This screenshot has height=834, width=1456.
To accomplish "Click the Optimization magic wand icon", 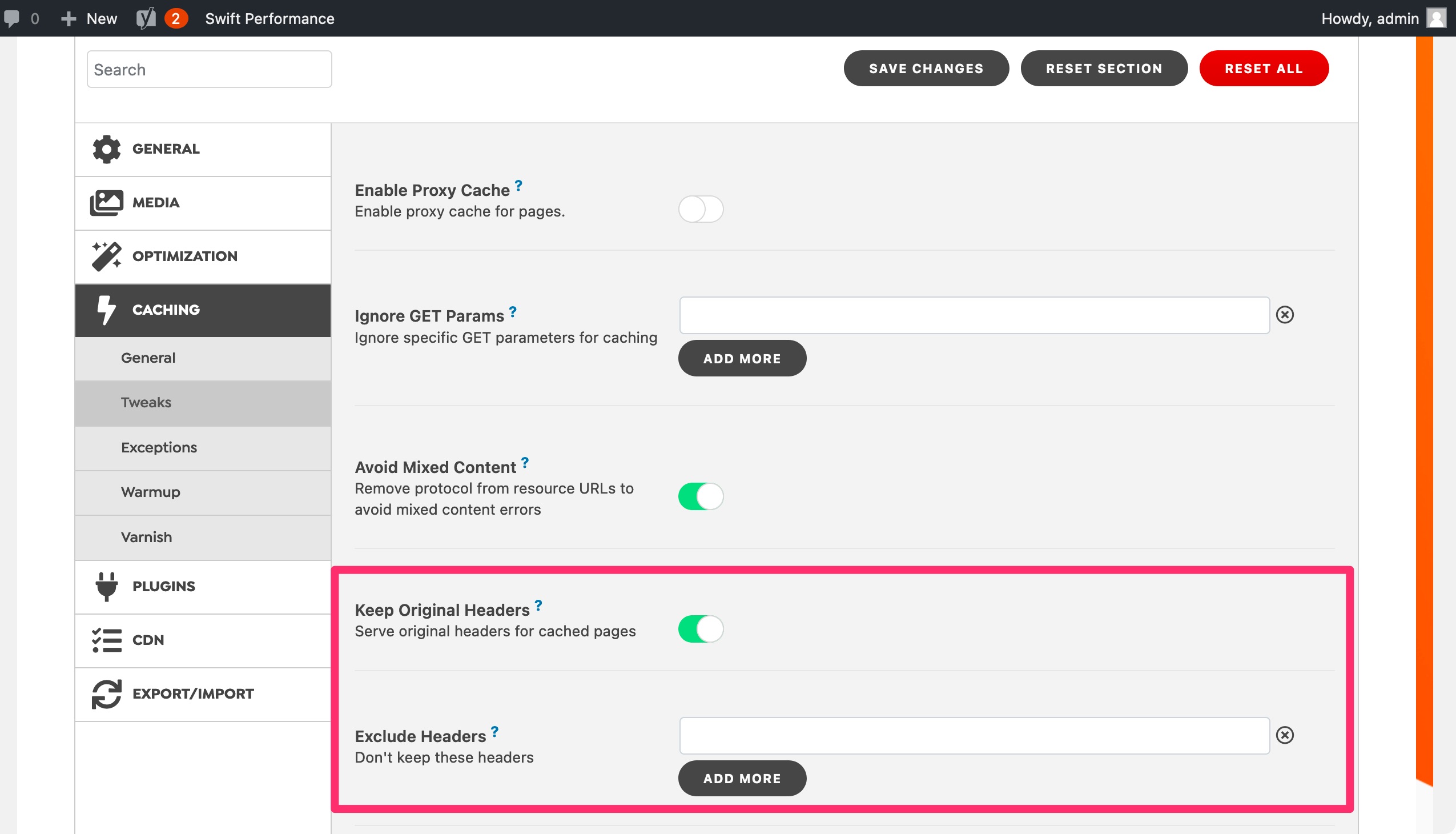I will point(107,256).
